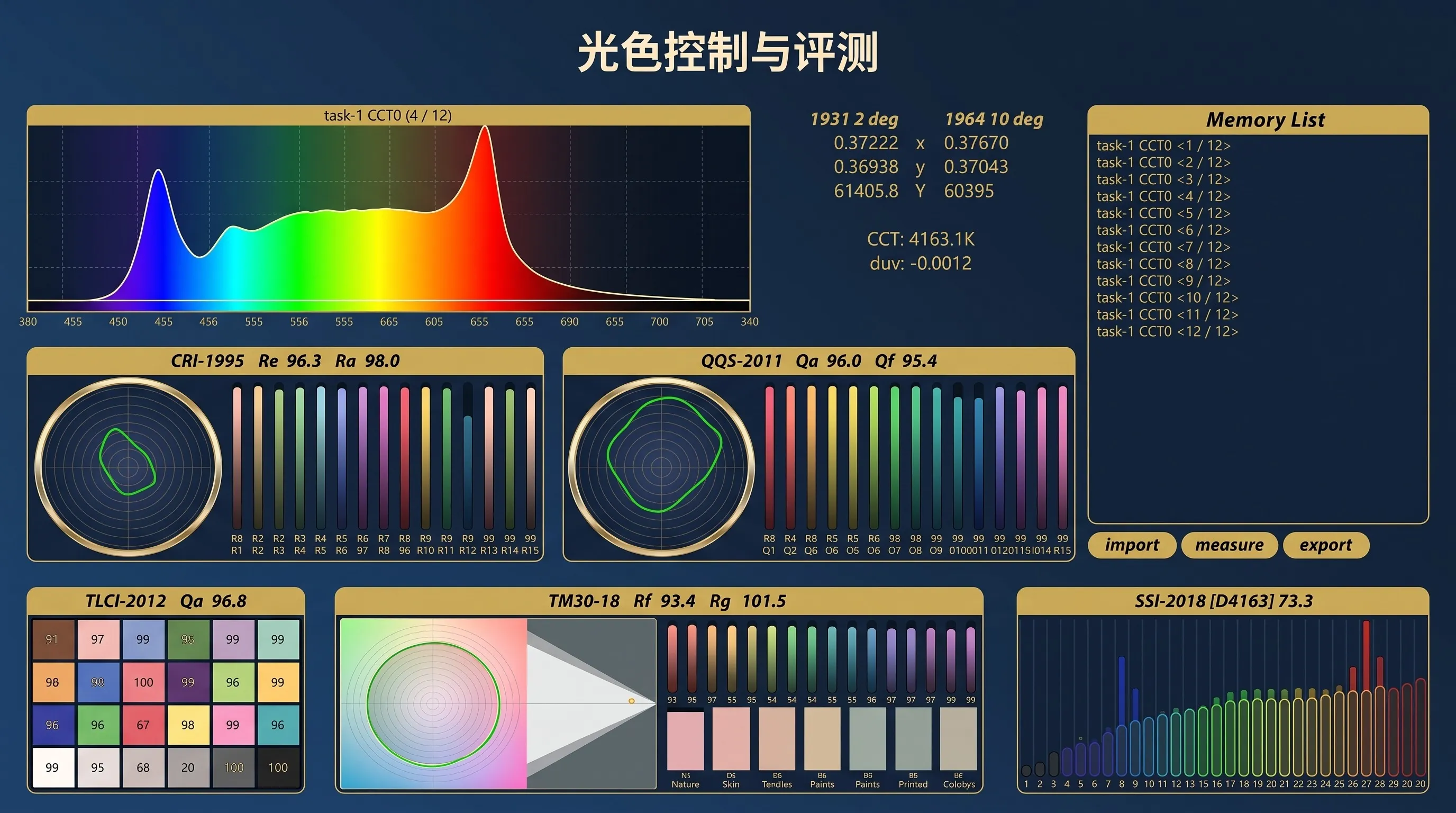Select memory entry task-1 CCT0 <4 / 12>
Viewport: 1456px width, 813px height.
[1163, 197]
